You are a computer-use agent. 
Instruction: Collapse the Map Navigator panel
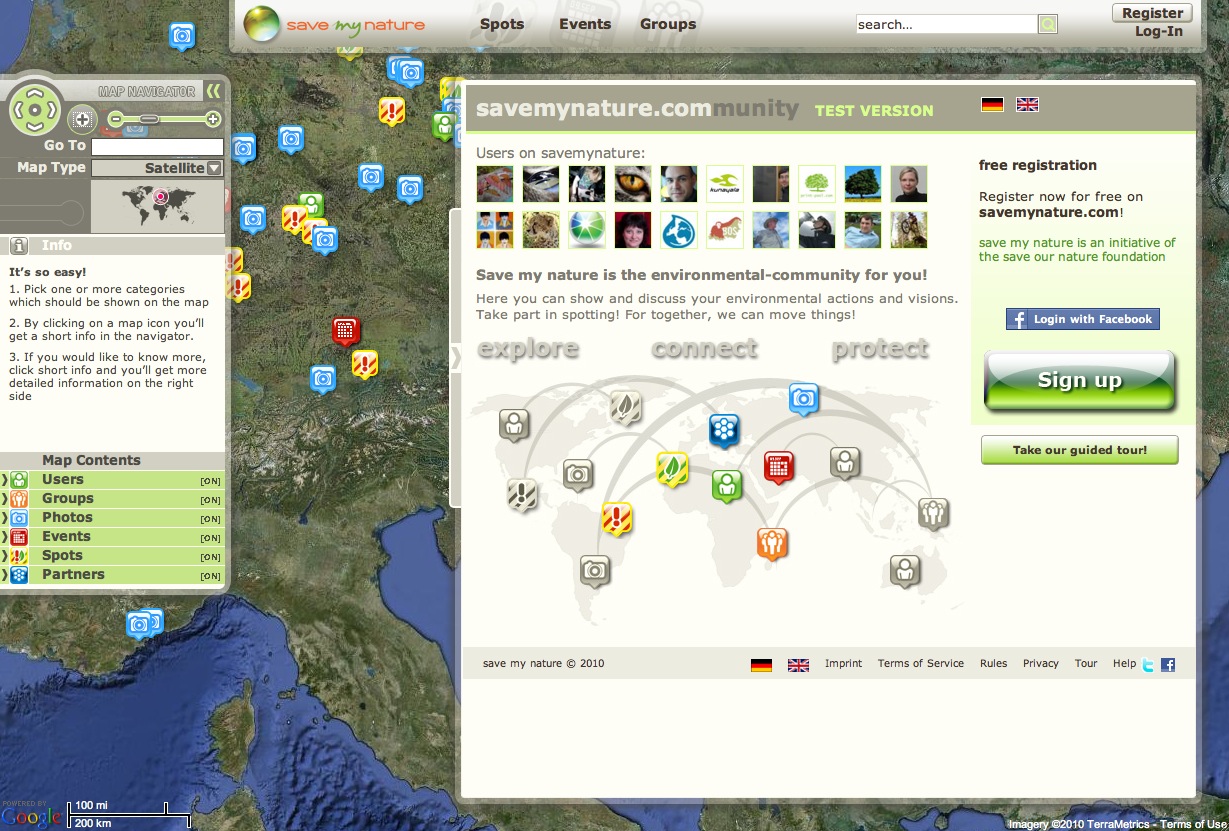click(x=214, y=91)
